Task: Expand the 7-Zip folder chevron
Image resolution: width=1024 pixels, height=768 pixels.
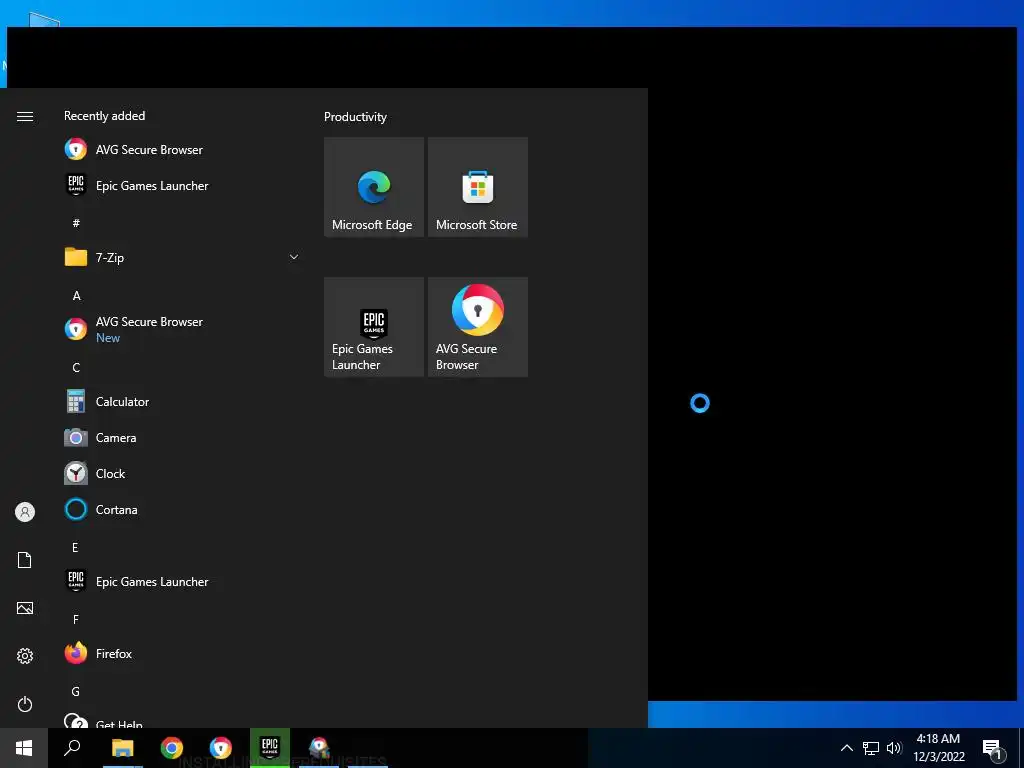Action: pyautogui.click(x=294, y=257)
